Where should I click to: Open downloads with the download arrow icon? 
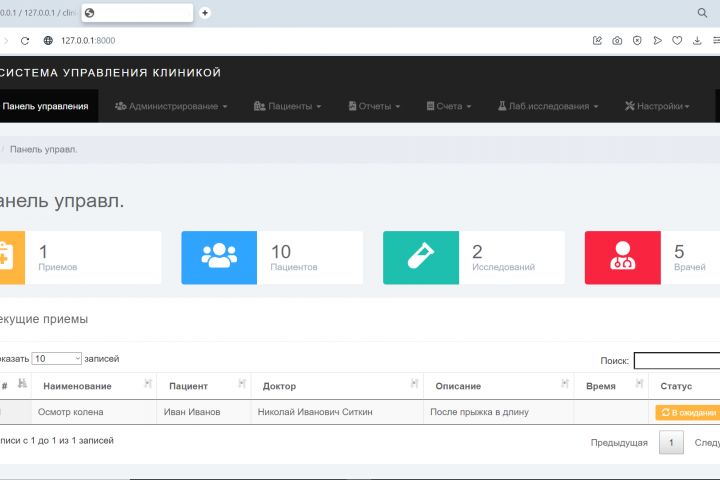697,40
